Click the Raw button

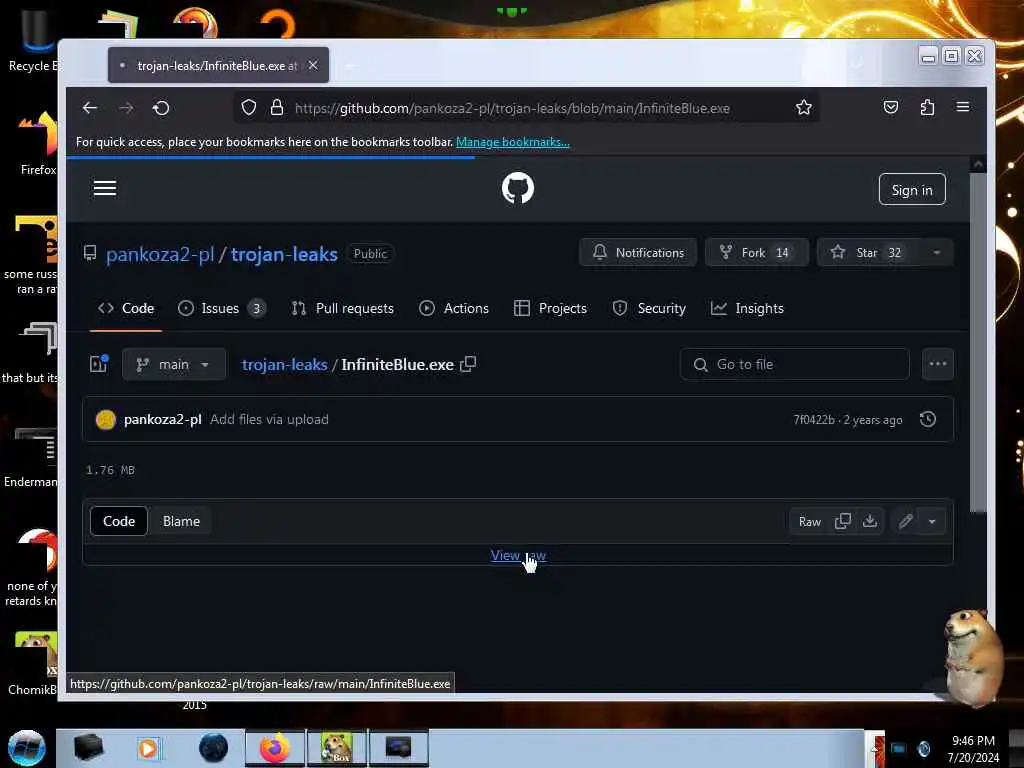[810, 521]
